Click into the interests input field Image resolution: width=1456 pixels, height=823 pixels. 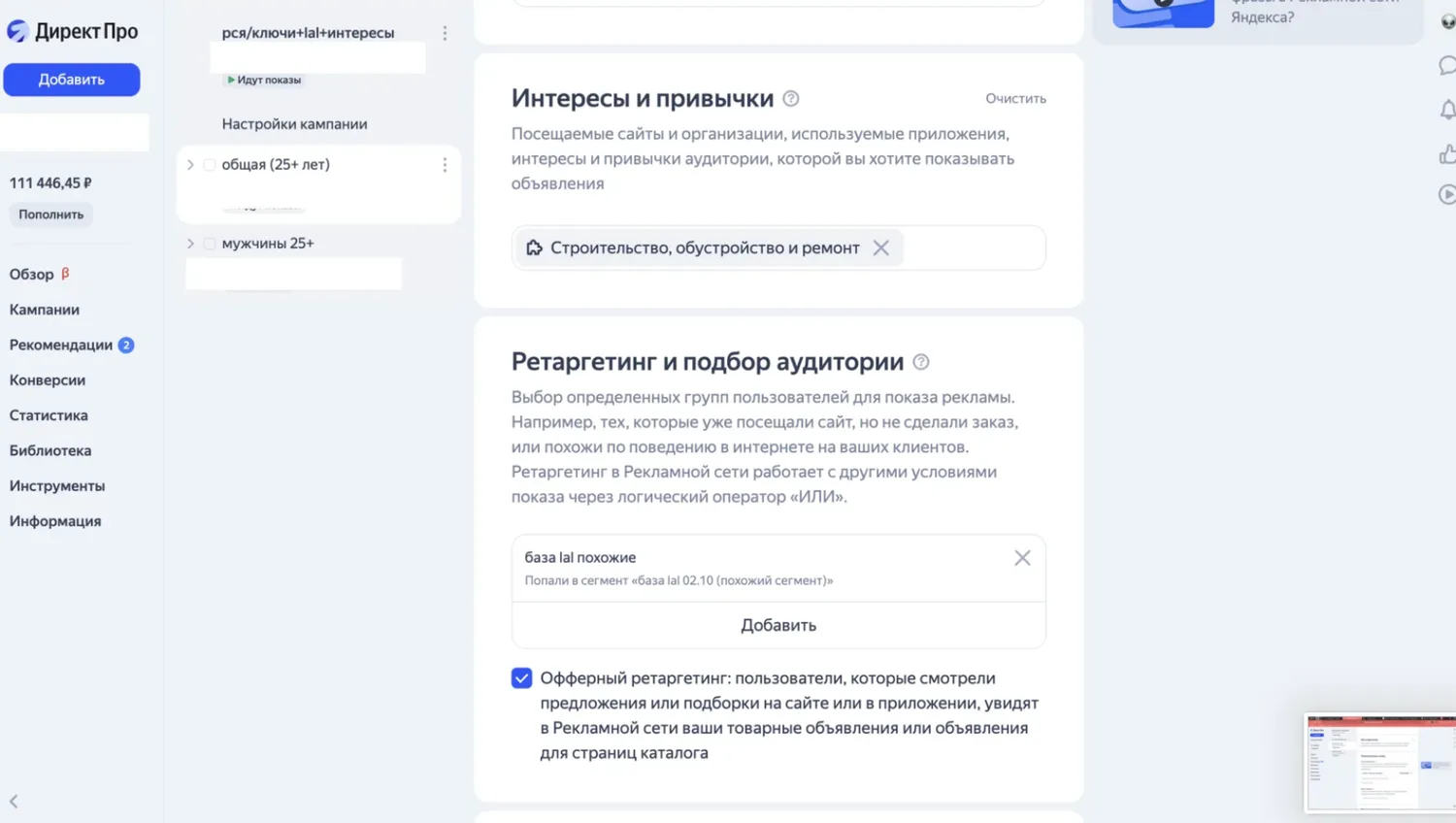tap(778, 247)
